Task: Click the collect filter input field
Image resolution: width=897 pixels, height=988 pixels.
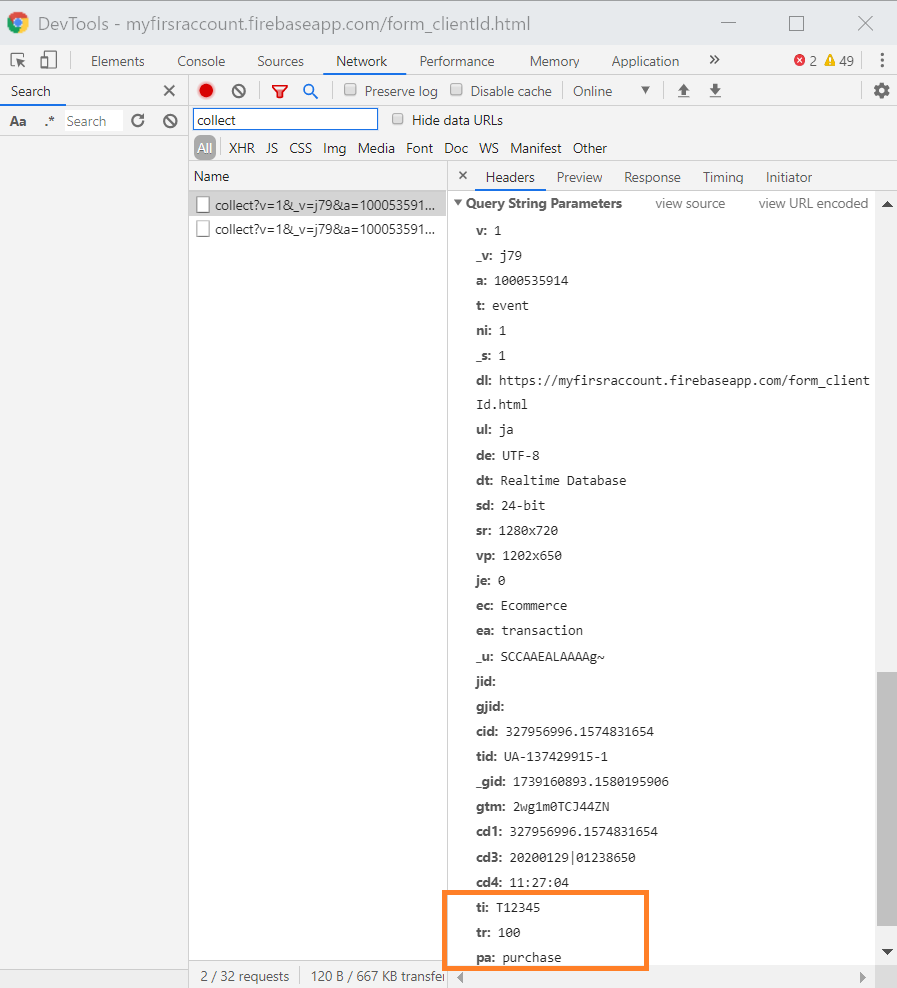Action: (285, 120)
